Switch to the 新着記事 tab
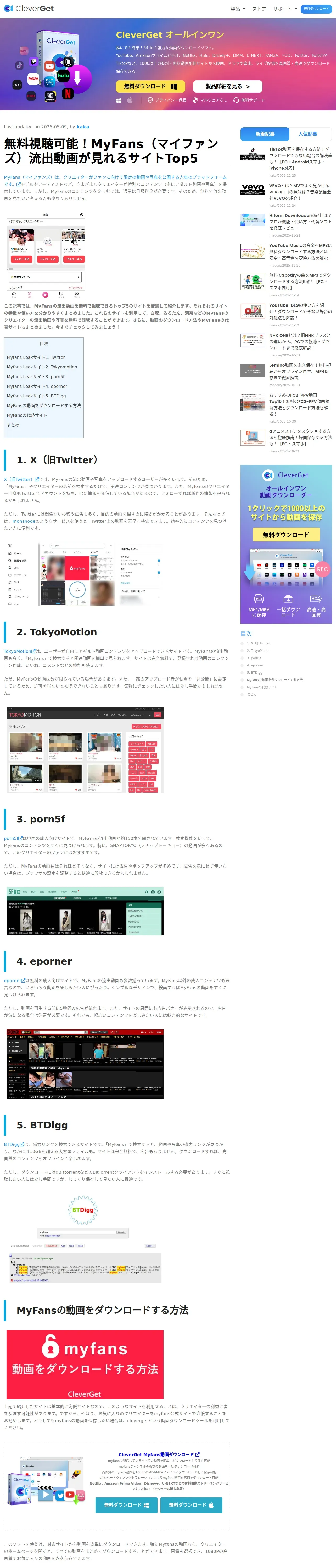The image size is (336, 1568). pyautogui.click(x=265, y=134)
